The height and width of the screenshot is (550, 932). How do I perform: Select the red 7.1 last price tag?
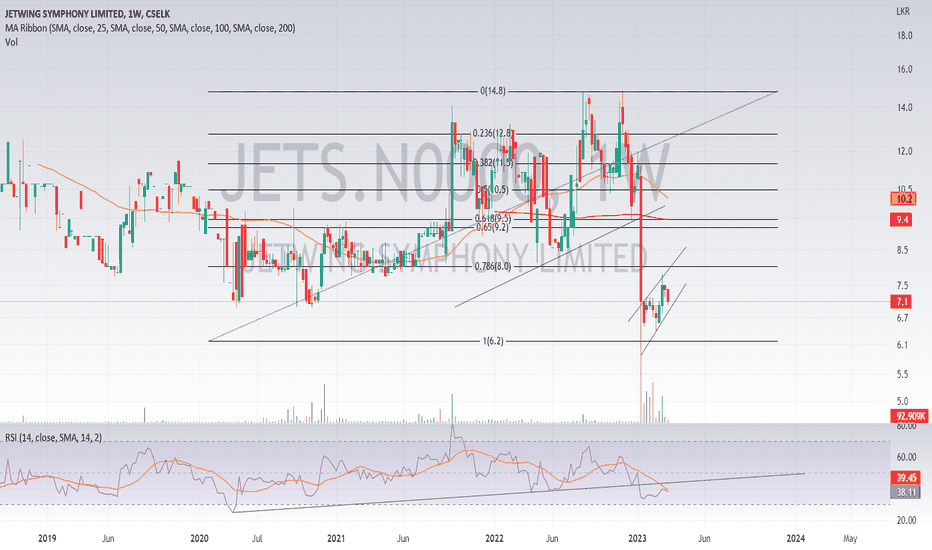(x=902, y=302)
